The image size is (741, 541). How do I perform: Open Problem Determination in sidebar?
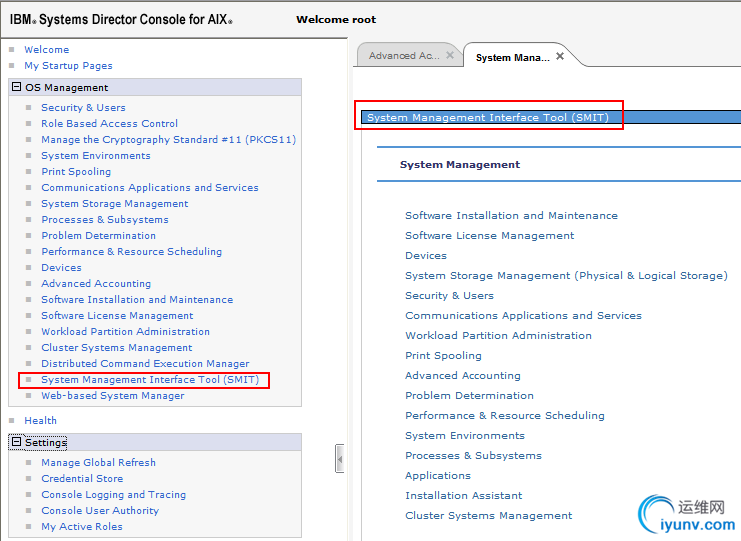[99, 236]
